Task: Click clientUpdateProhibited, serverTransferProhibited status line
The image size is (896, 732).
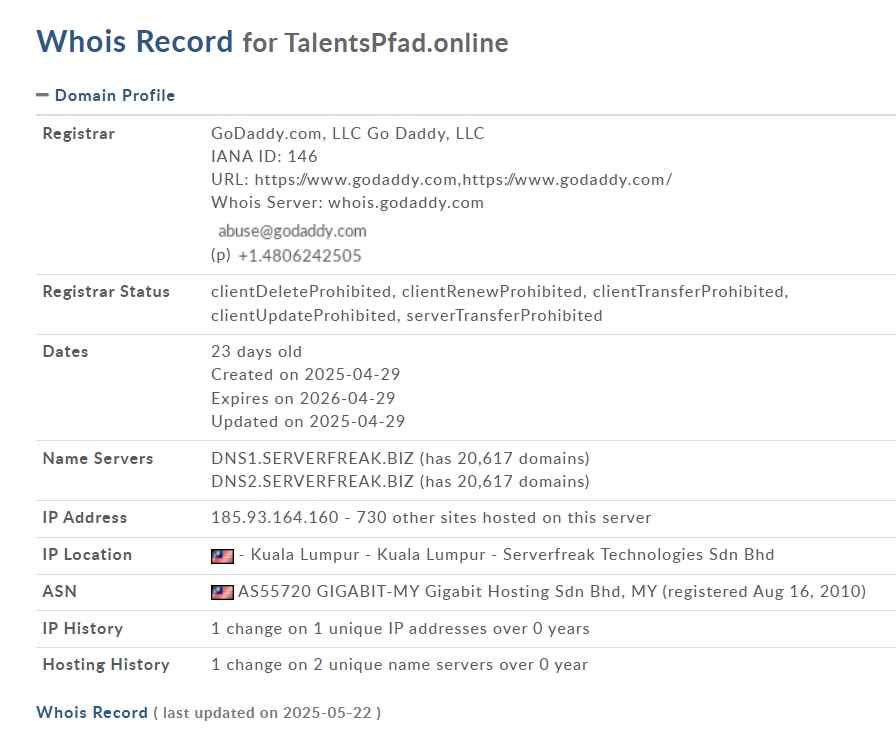Action: point(407,316)
